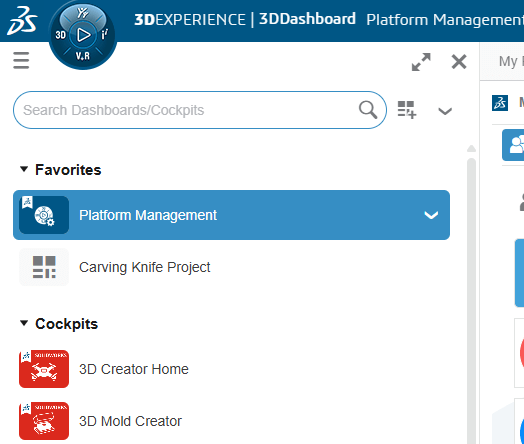Select the compass north social quadrant
Image resolution: width=524 pixels, height=444 pixels.
83,13
